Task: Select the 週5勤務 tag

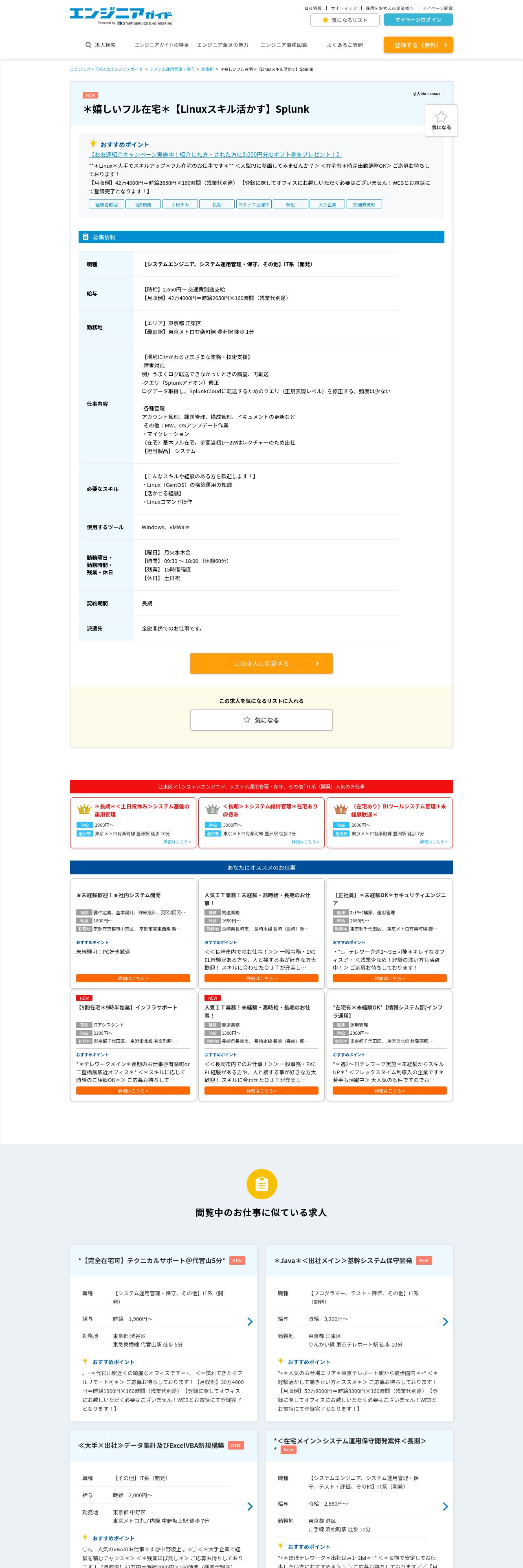Action: click(x=143, y=204)
